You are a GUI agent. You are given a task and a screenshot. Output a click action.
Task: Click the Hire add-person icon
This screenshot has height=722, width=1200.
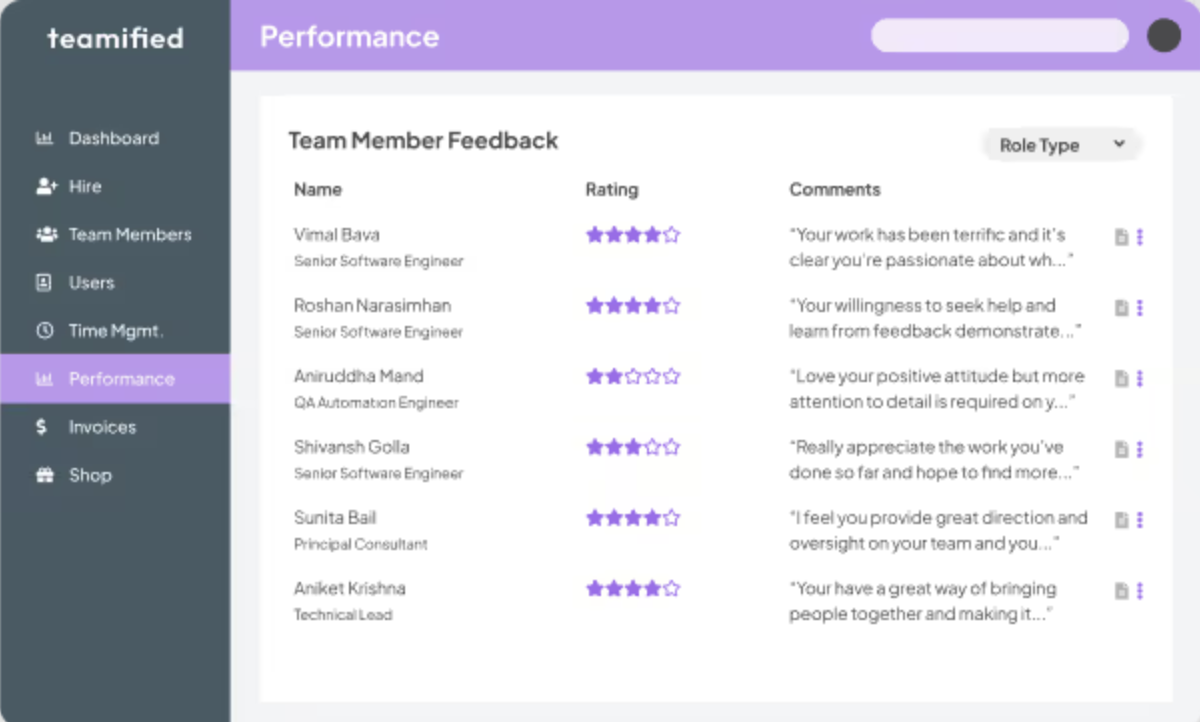coord(46,186)
